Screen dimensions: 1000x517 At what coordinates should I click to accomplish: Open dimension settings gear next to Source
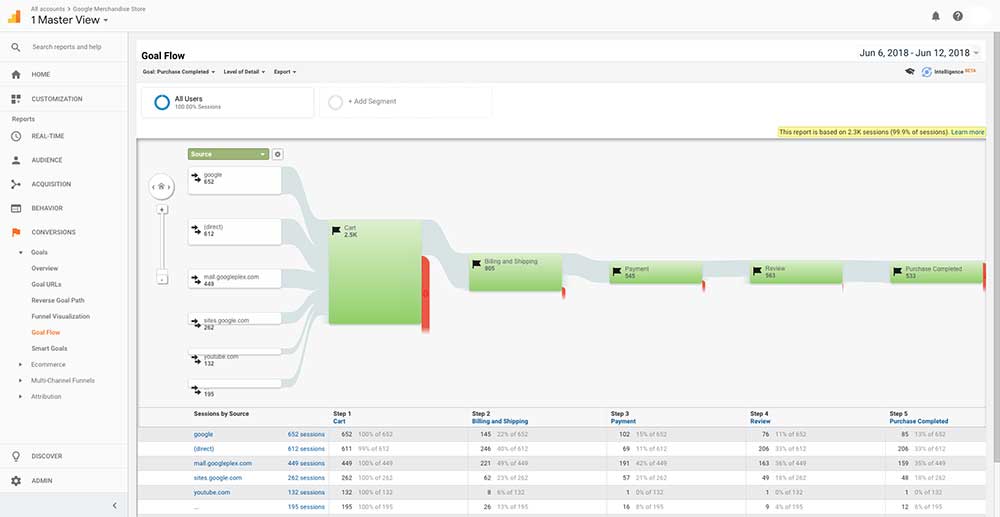pos(278,154)
